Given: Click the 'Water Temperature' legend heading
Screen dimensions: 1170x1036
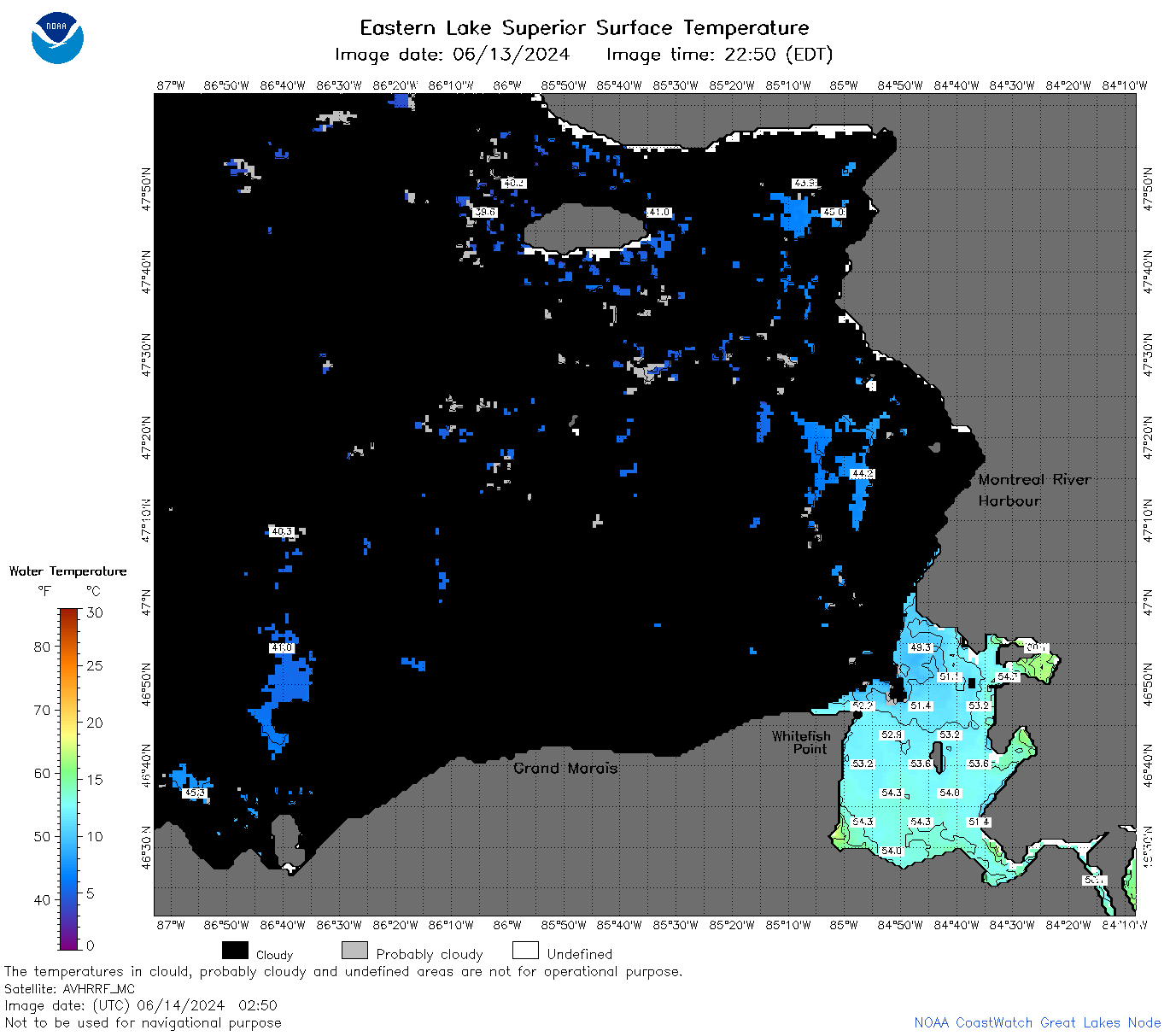Looking at the screenshot, I should 67,571.
